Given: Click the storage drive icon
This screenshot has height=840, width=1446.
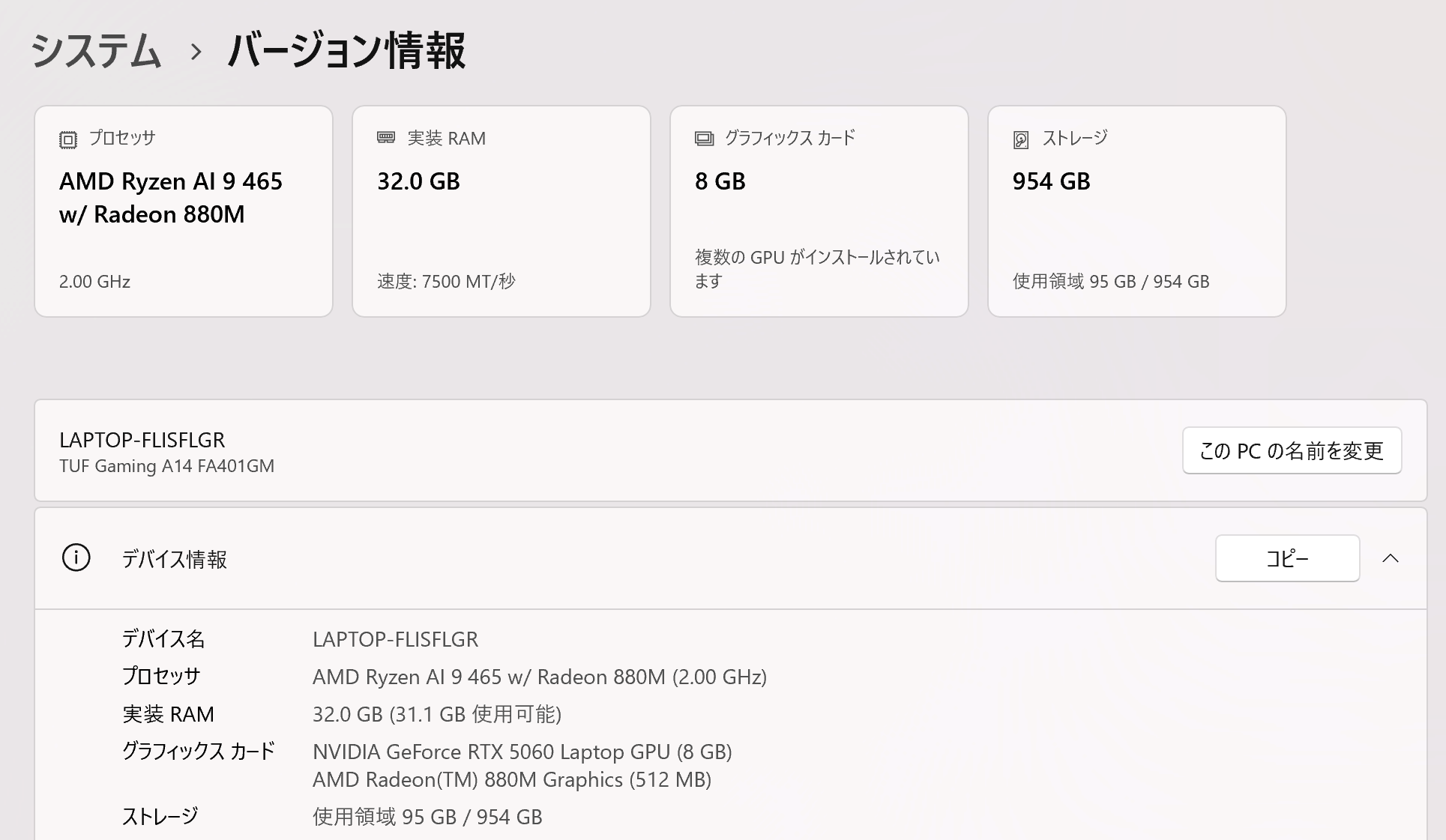Looking at the screenshot, I should point(1021,139).
